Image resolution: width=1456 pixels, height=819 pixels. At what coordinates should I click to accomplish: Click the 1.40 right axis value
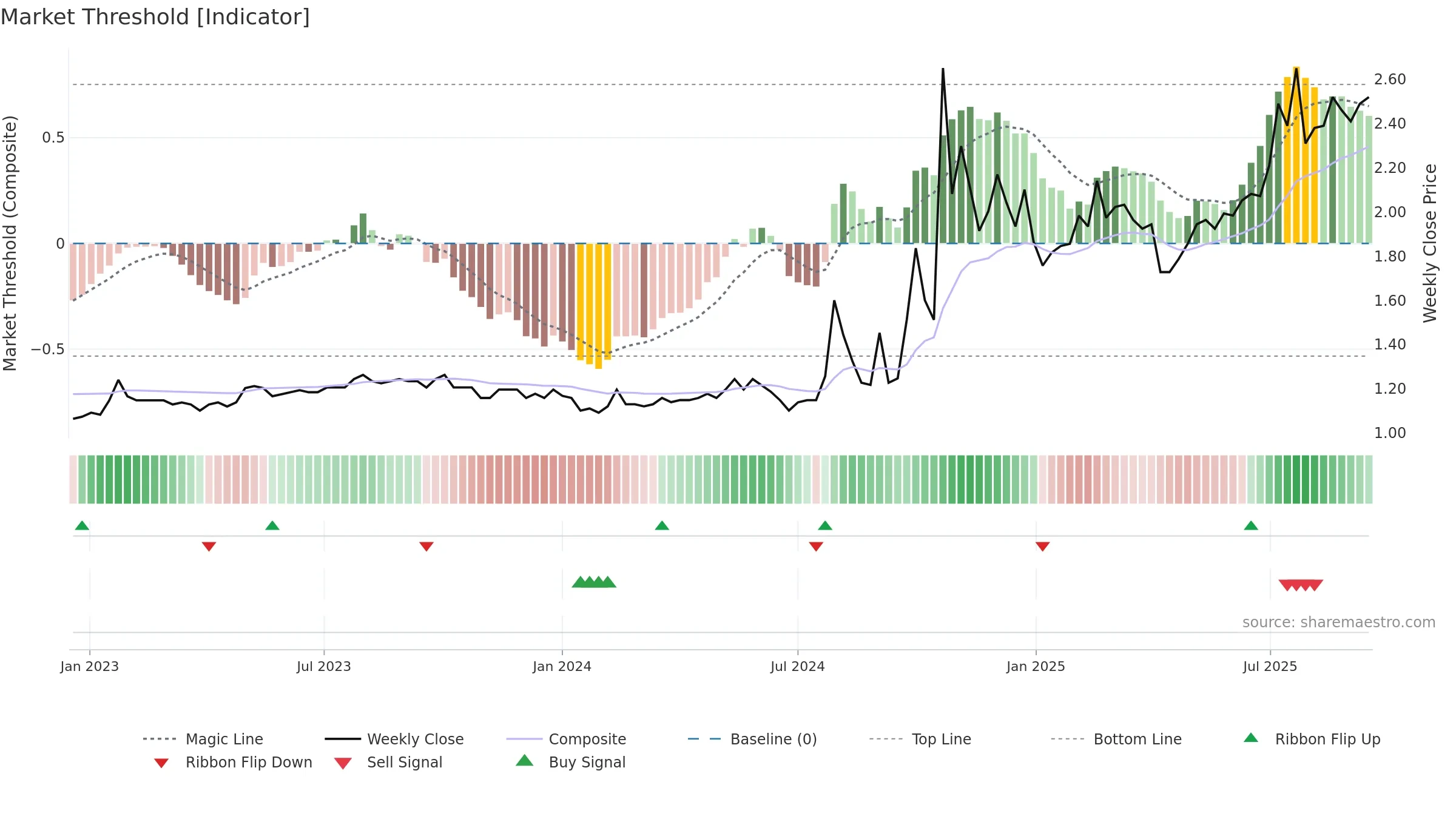click(1390, 345)
